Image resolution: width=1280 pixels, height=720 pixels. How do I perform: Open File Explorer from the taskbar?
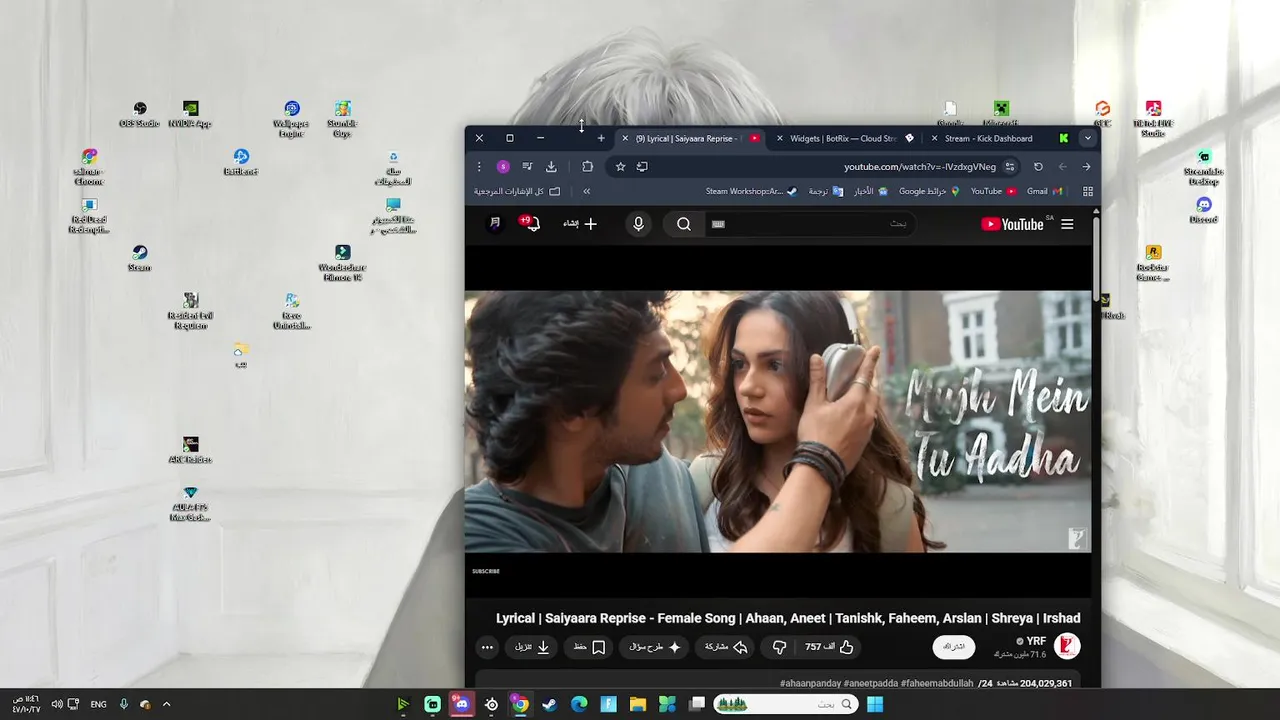coord(637,704)
